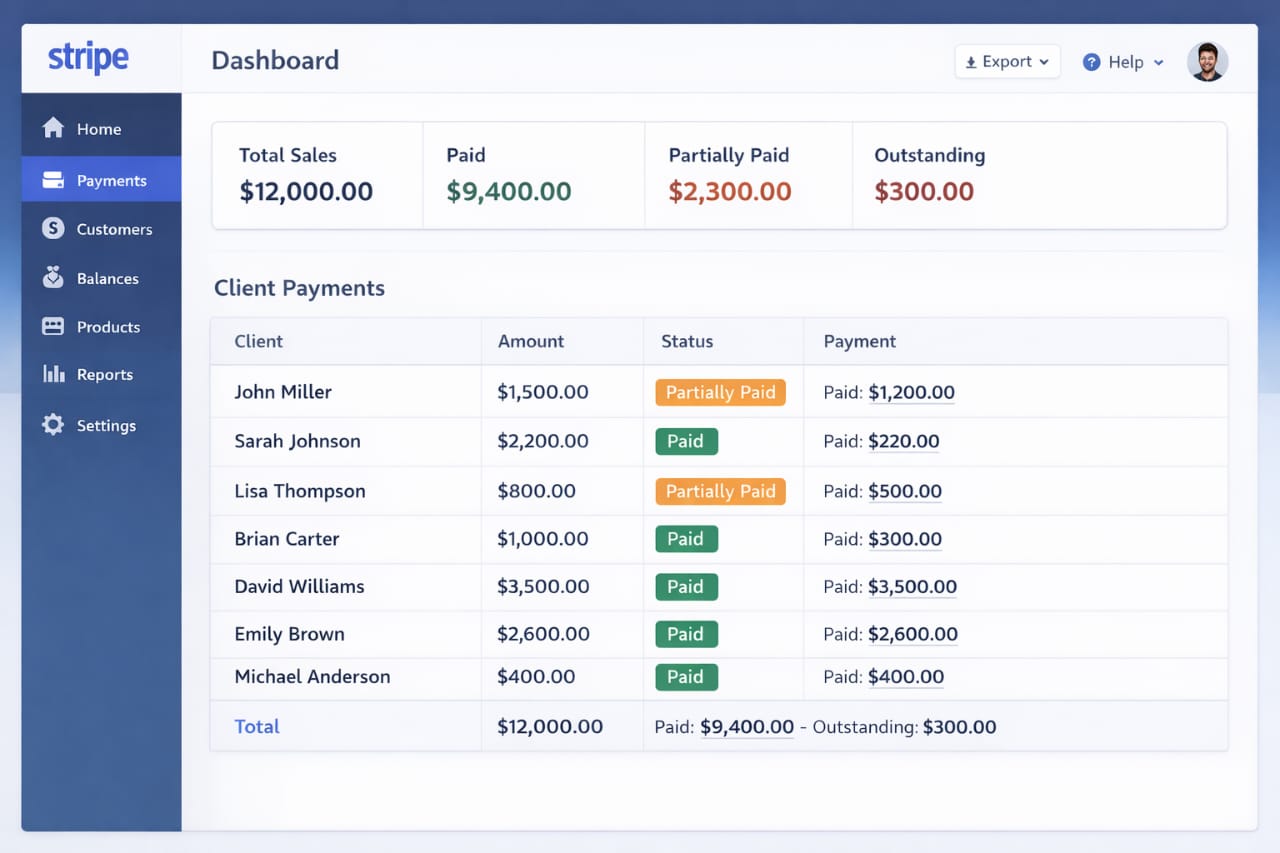Select the Customers menu item
The height and width of the screenshot is (853, 1280).
point(114,229)
